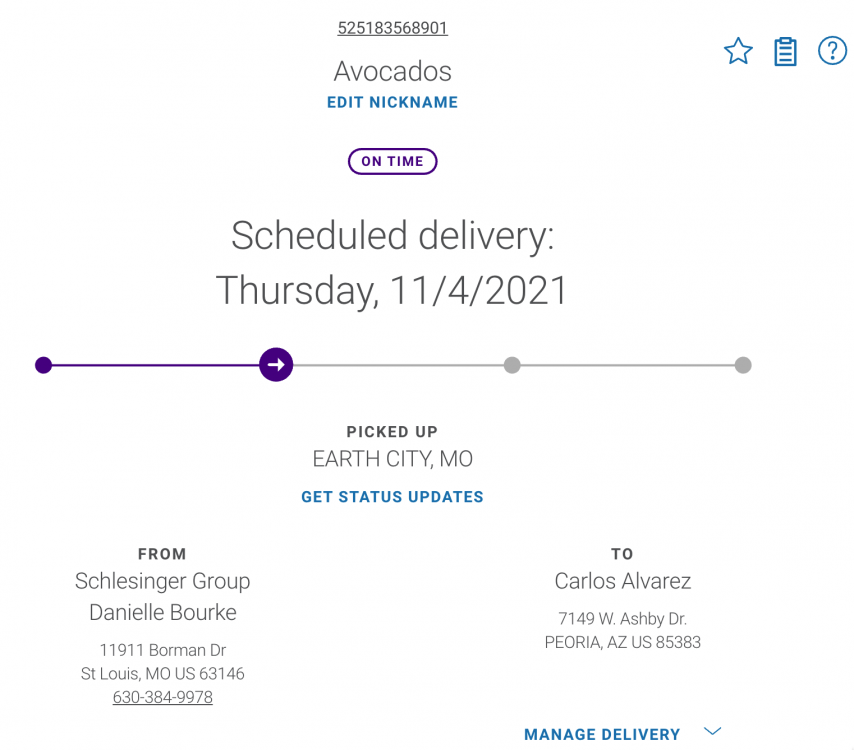This screenshot has height=750, width=854.
Task: Select the final gray delivery dot on the progress bar
Action: [743, 365]
